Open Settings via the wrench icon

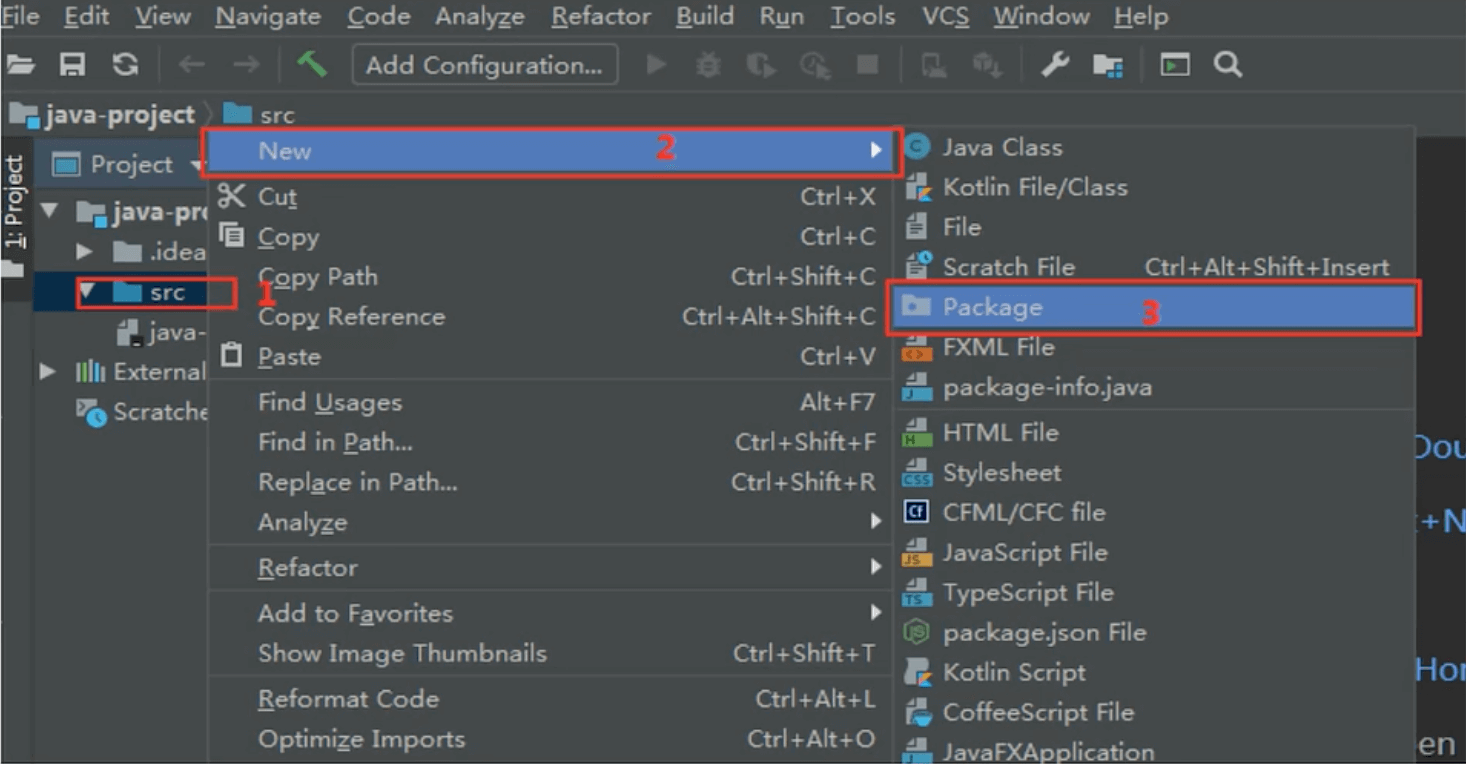[1055, 65]
